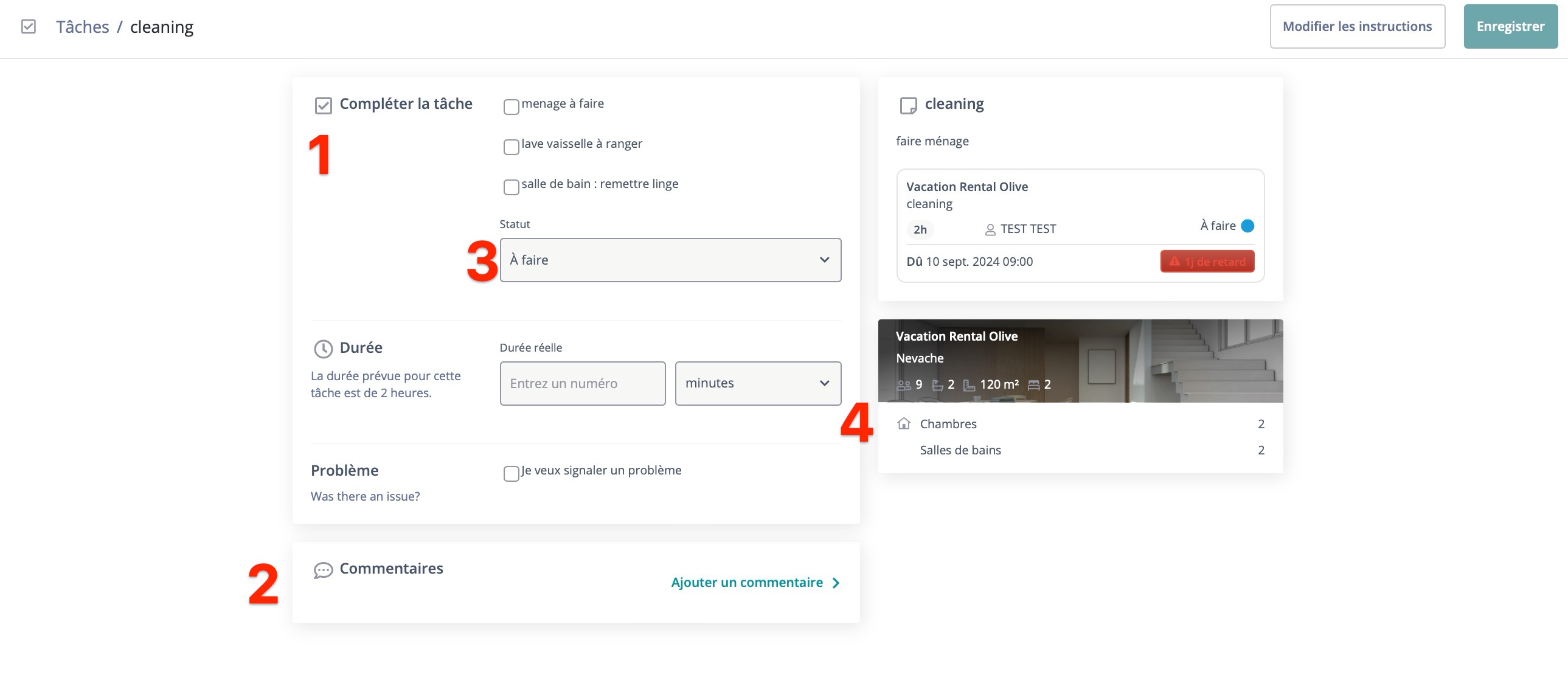Save the task with Enregistrer
The width and height of the screenshot is (1568, 674).
click(1510, 26)
